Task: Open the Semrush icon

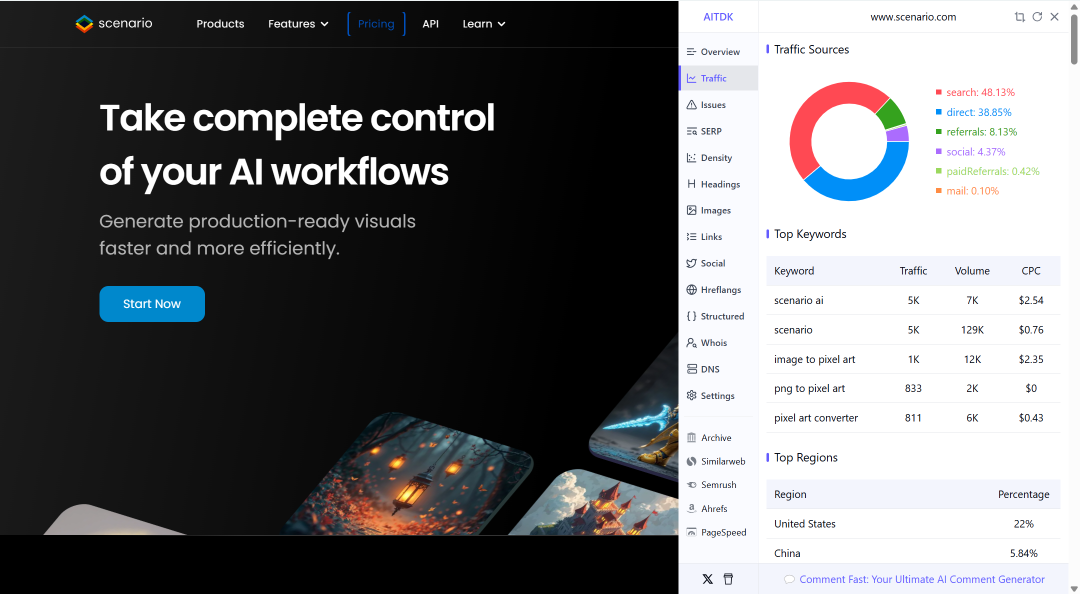Action: coord(691,485)
